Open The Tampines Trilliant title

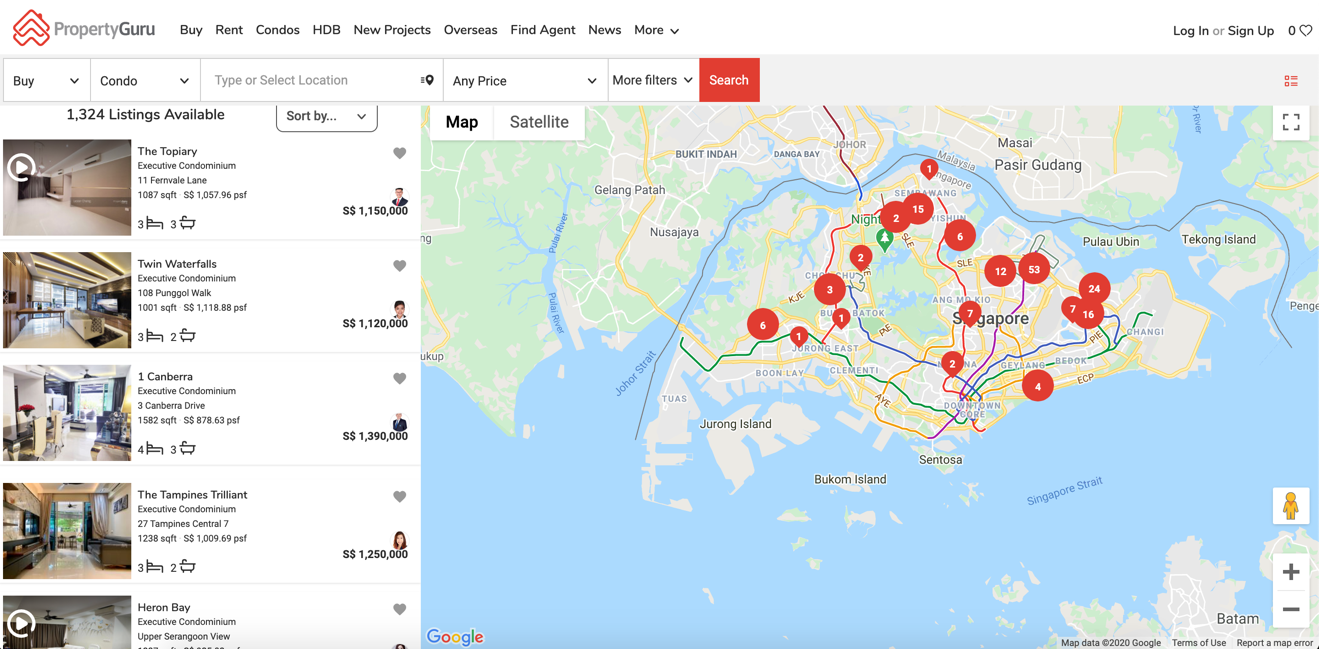pos(192,495)
